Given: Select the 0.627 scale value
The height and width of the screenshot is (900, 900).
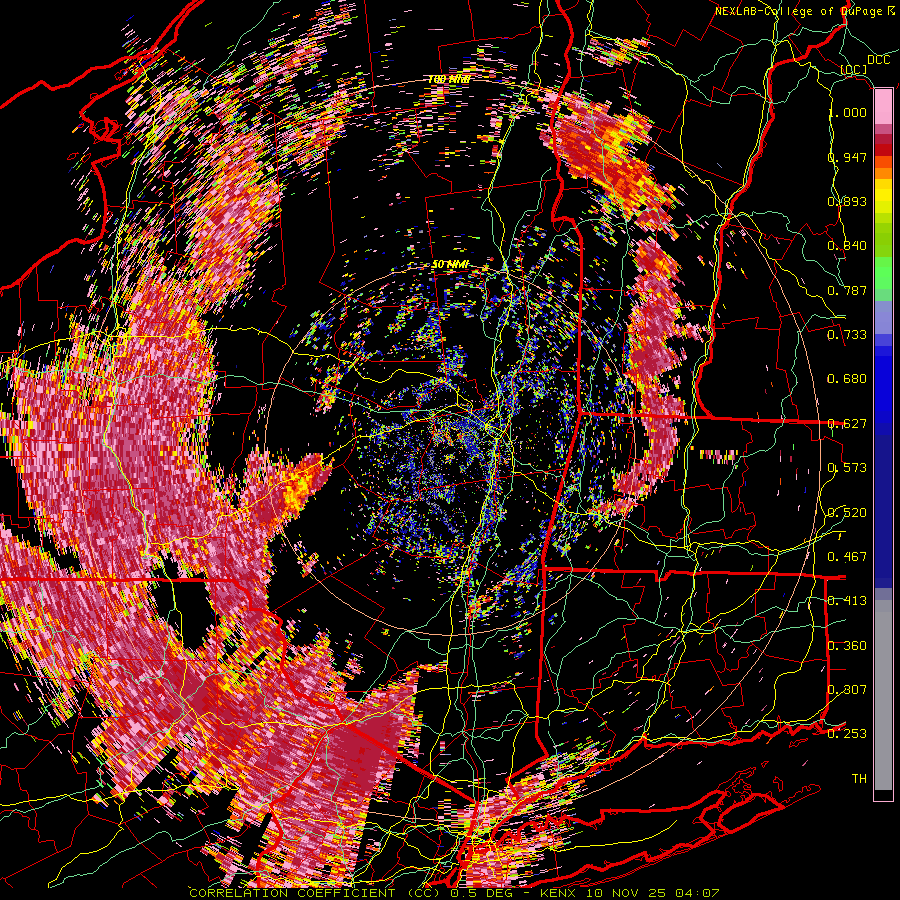Looking at the screenshot, I should click(848, 424).
